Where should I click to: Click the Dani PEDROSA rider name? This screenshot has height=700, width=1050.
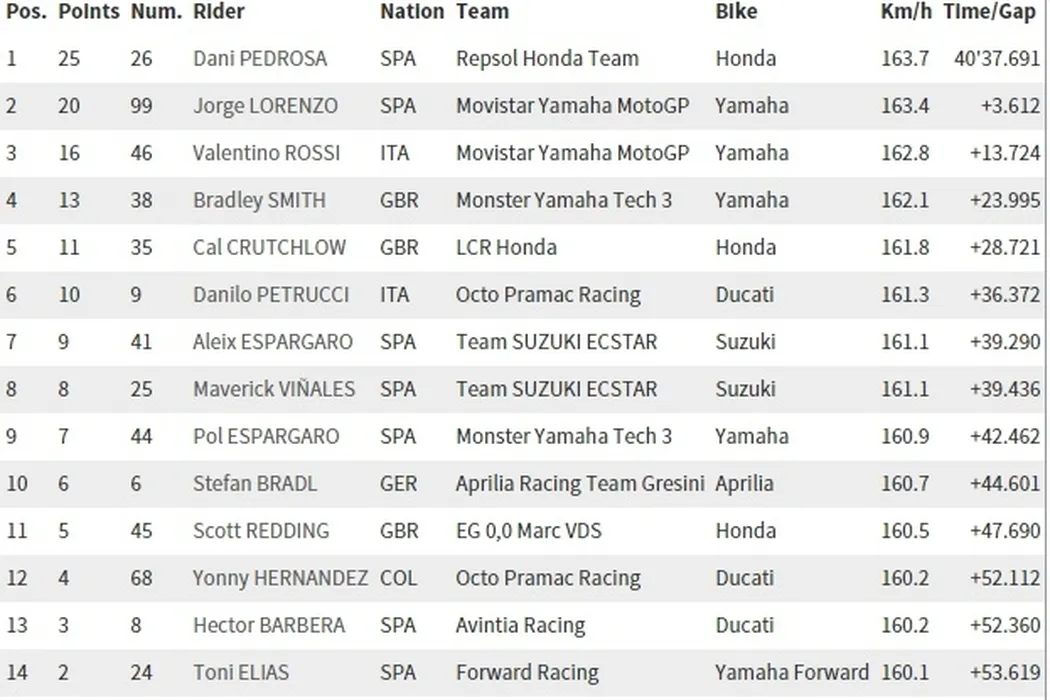coord(260,58)
